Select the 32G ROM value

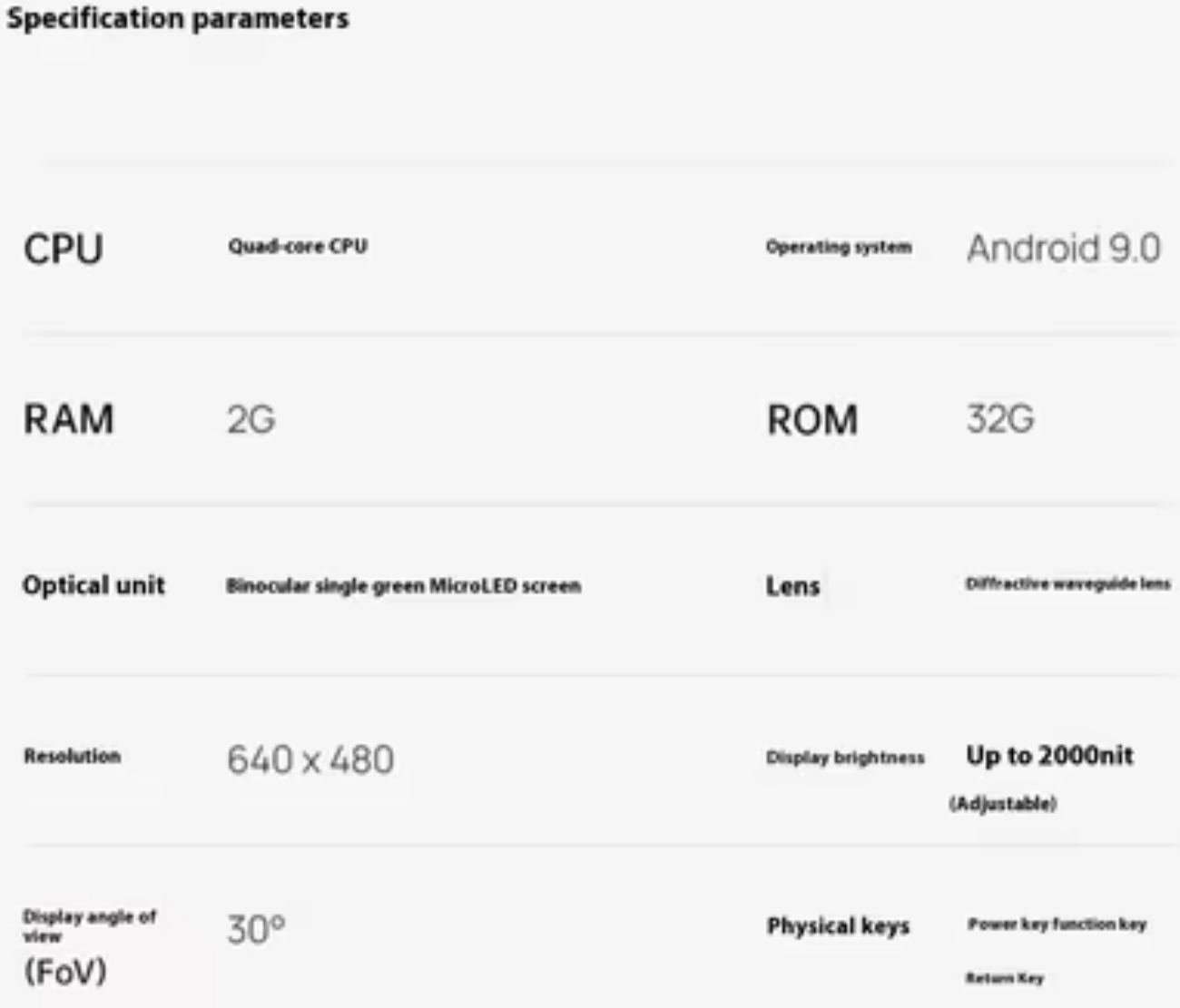1000,419
